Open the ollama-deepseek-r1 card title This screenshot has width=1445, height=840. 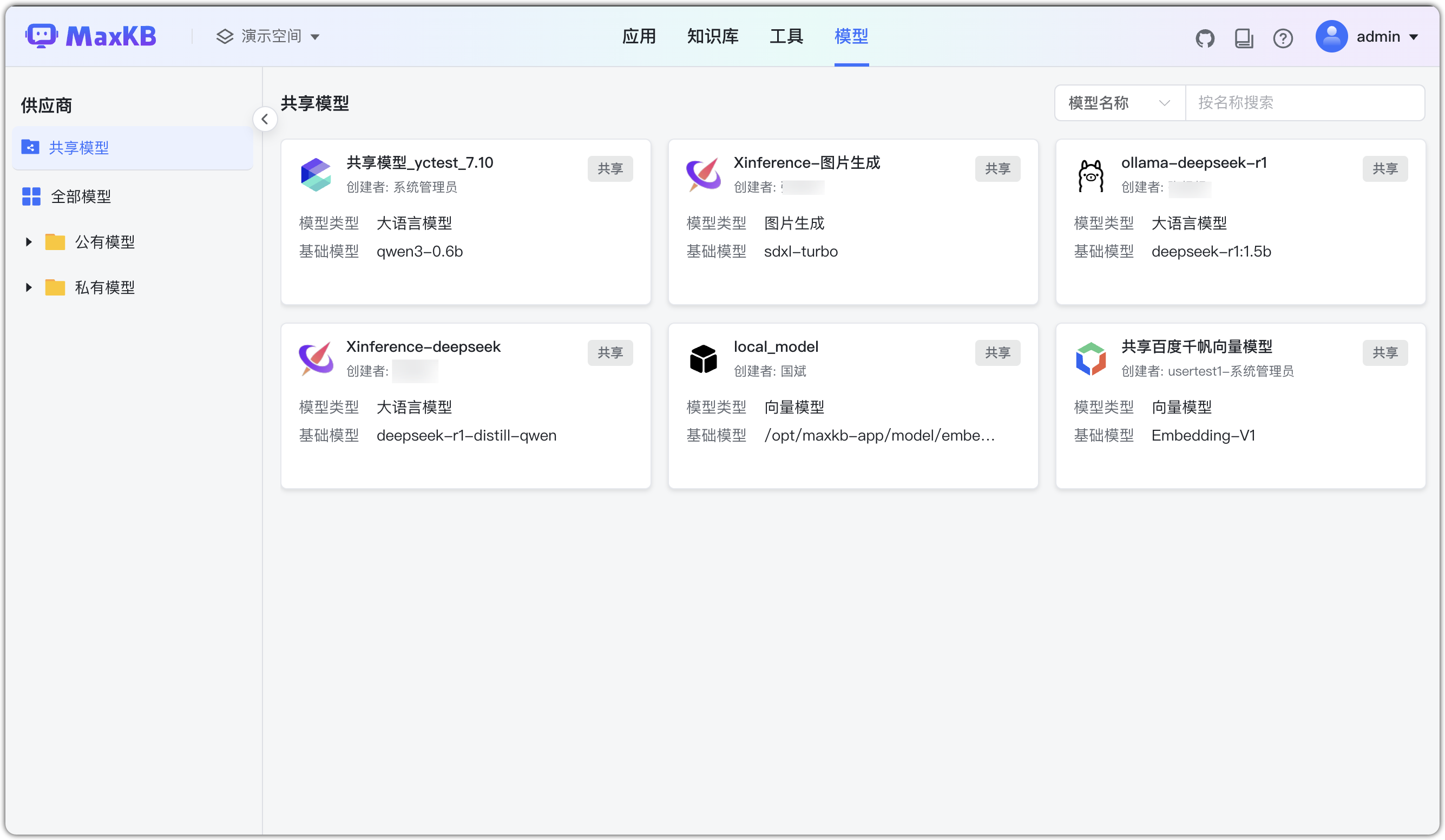(1194, 163)
